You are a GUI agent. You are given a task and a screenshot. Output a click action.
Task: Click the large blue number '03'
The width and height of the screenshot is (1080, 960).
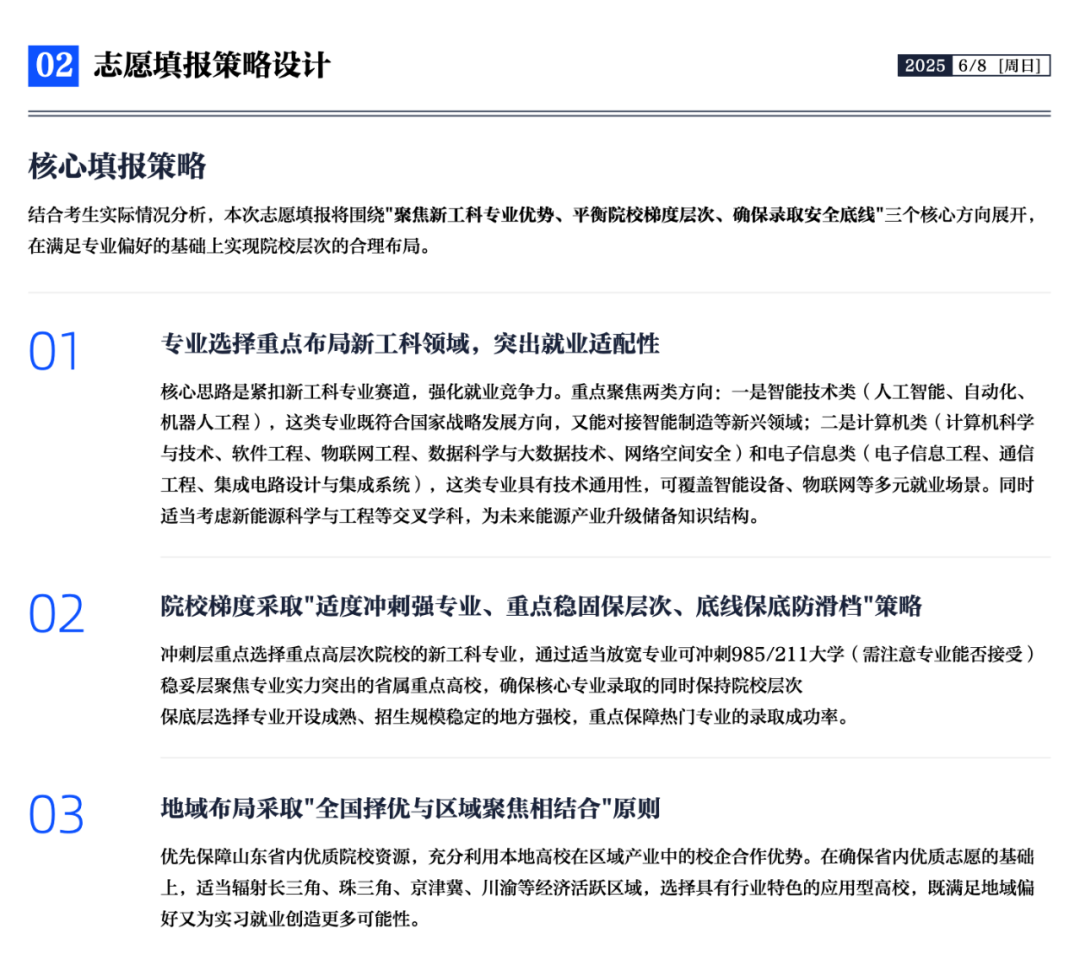56,815
